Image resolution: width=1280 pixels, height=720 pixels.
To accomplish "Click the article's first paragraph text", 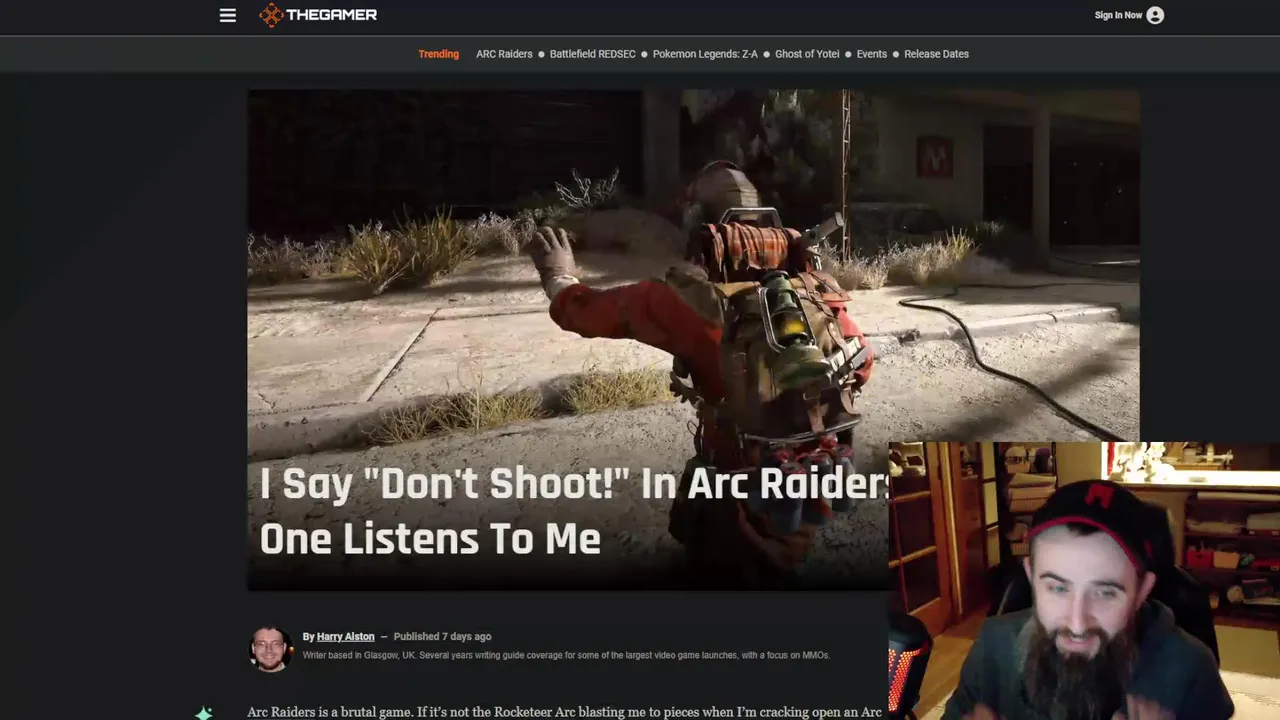I will (564, 712).
